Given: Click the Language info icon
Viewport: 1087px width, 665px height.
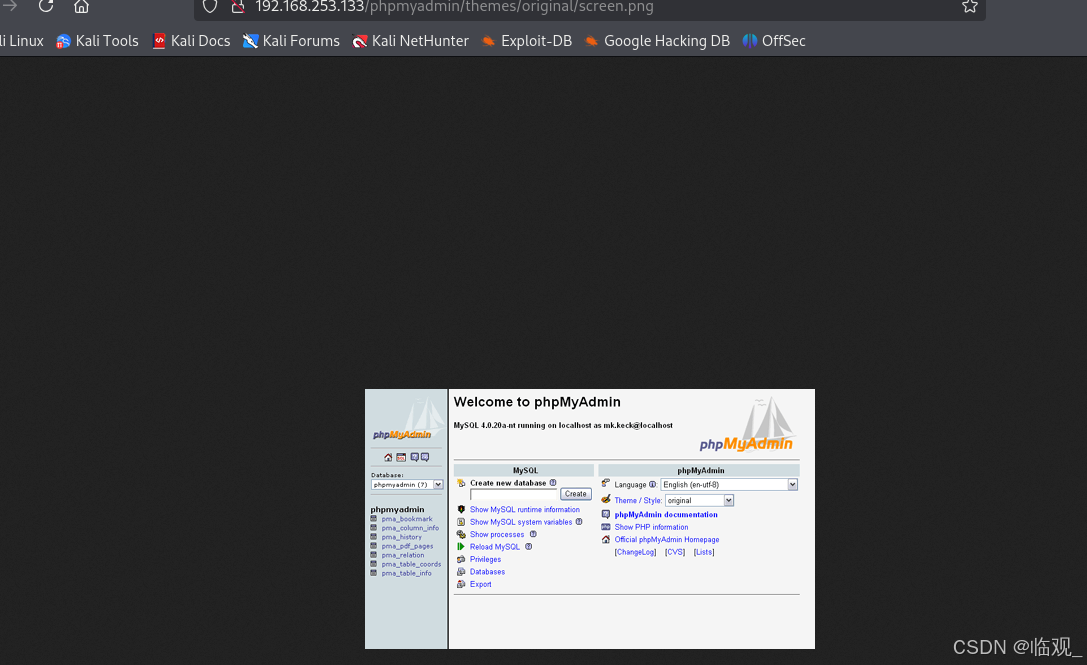Looking at the screenshot, I should (652, 485).
